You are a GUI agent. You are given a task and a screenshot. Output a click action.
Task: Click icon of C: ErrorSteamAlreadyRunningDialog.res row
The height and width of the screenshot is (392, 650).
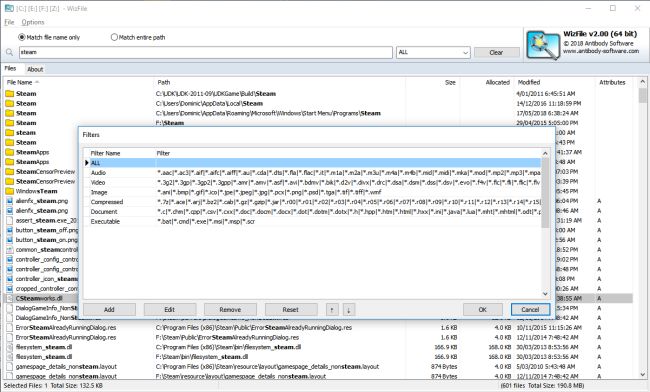coord(10,328)
